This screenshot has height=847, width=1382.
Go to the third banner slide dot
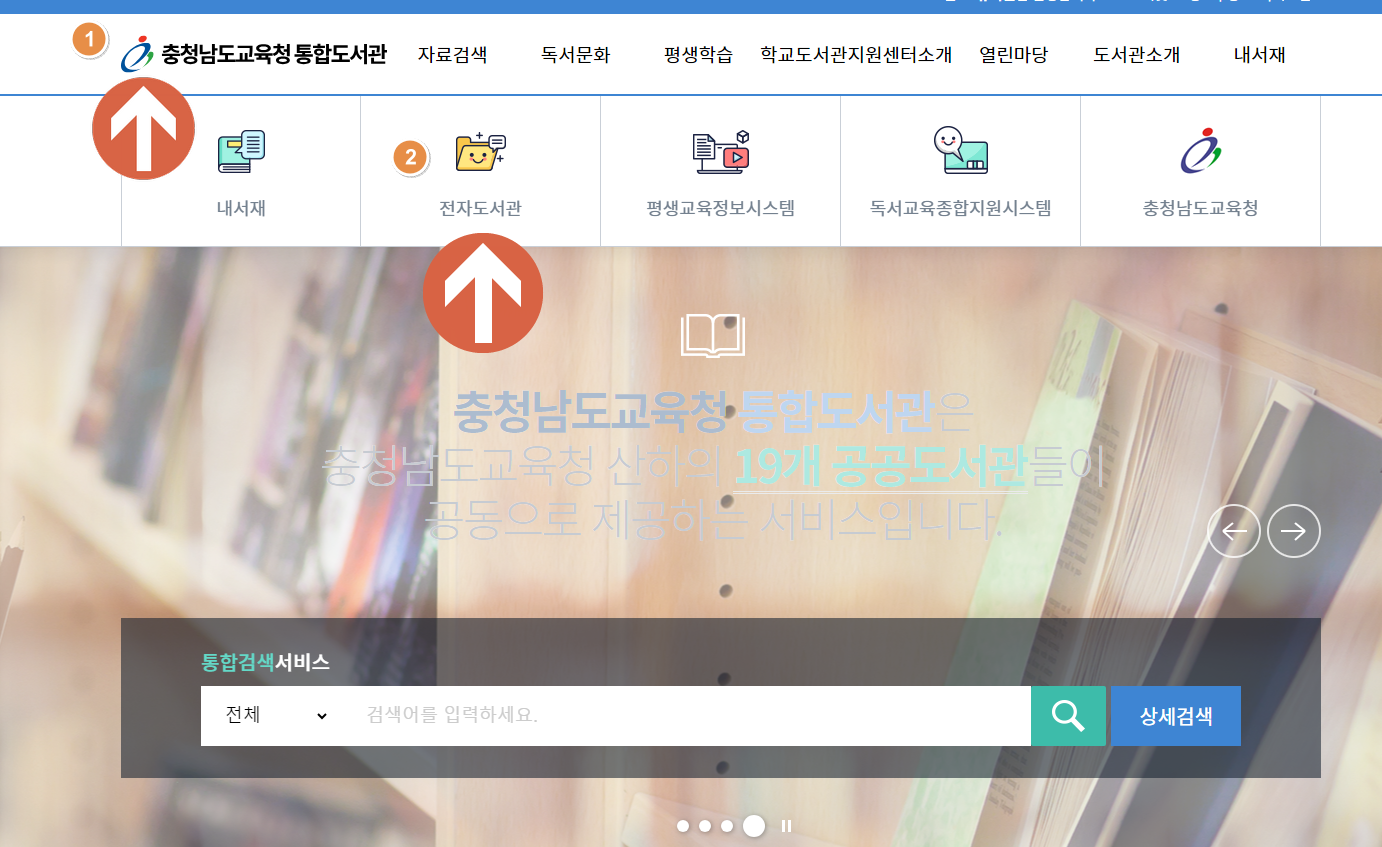(727, 826)
